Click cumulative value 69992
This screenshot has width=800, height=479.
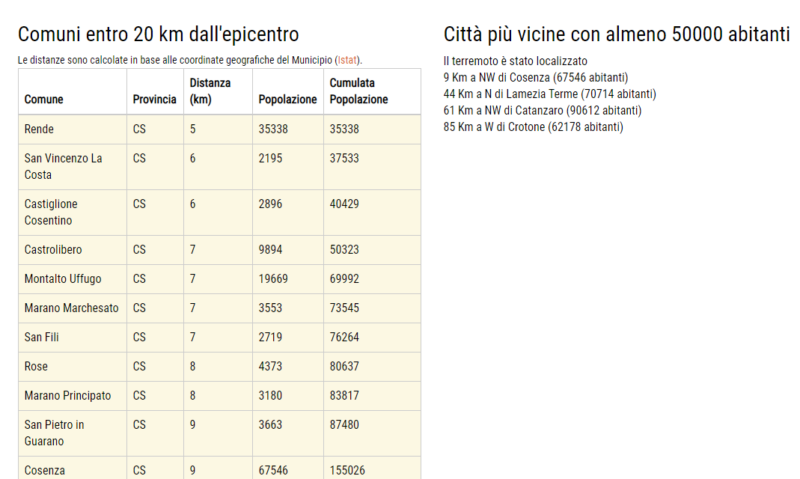pos(344,279)
